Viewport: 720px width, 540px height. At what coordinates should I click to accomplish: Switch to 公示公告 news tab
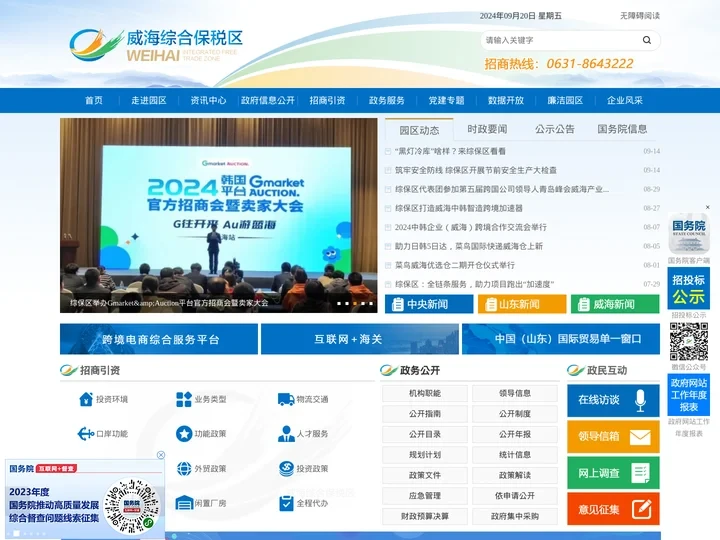pos(555,129)
